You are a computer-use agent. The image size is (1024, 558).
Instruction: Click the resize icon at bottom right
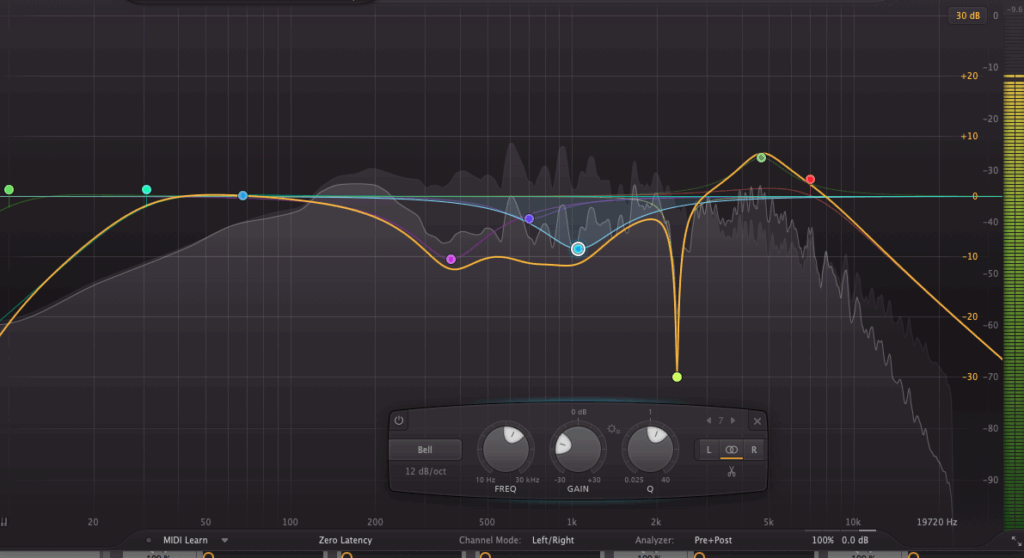point(1016,541)
